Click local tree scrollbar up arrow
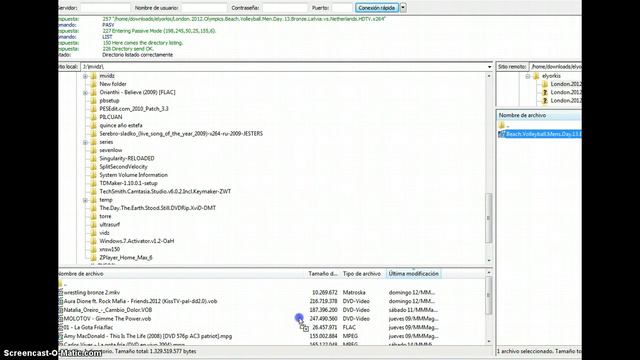The width and height of the screenshot is (640, 360). [489, 76]
